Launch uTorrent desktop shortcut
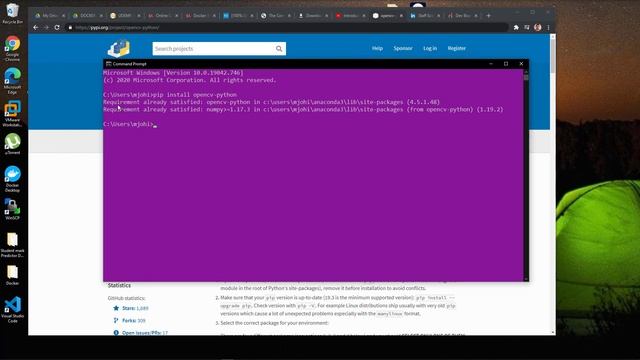 [12, 144]
